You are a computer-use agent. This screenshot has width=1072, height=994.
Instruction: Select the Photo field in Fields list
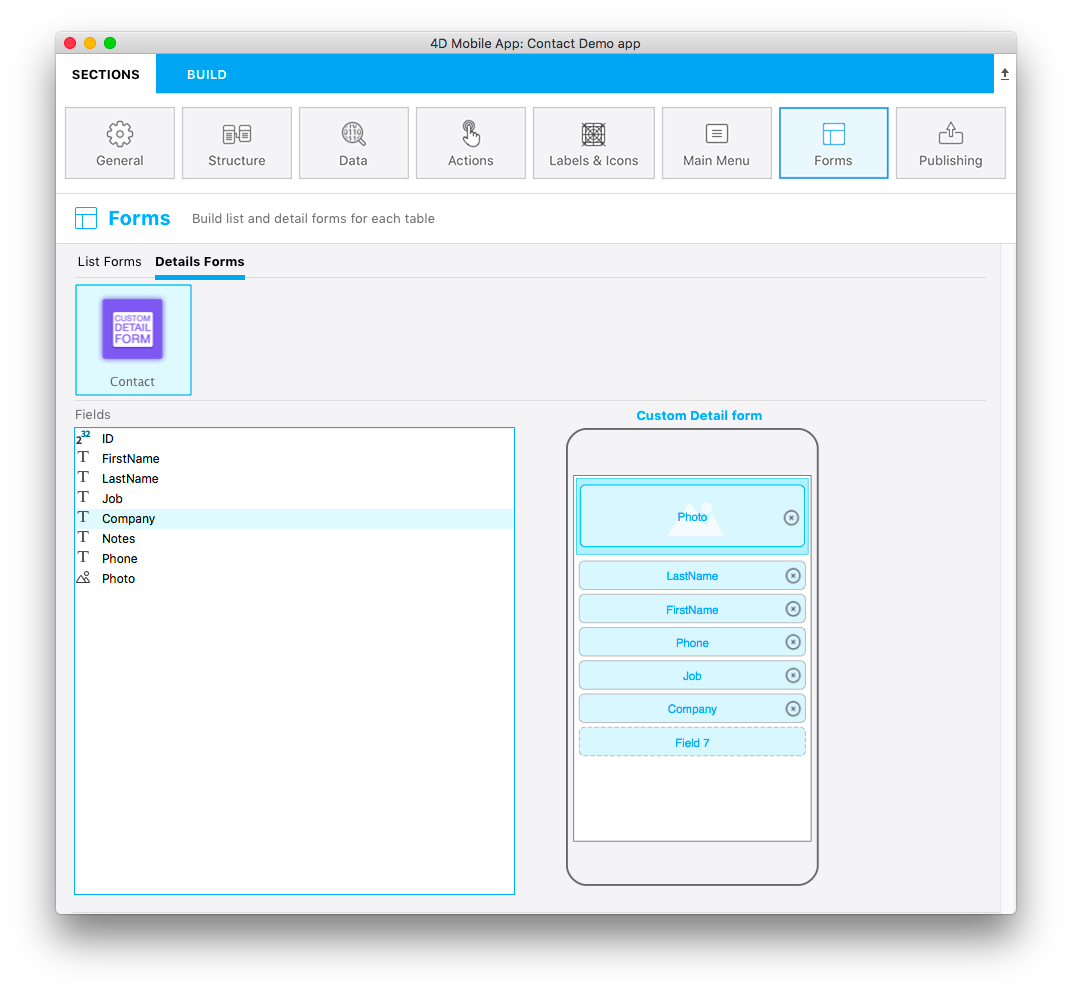pyautogui.click(x=295, y=578)
